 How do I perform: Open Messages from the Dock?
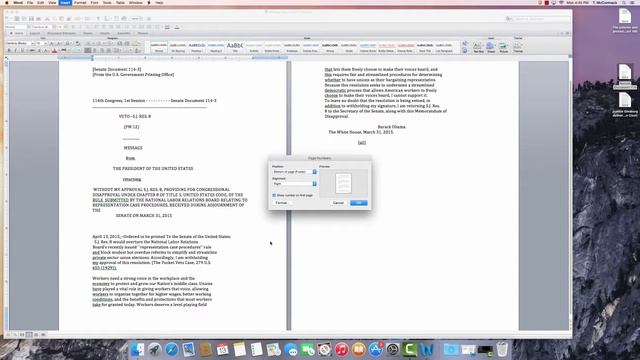pyautogui.click(x=291, y=349)
